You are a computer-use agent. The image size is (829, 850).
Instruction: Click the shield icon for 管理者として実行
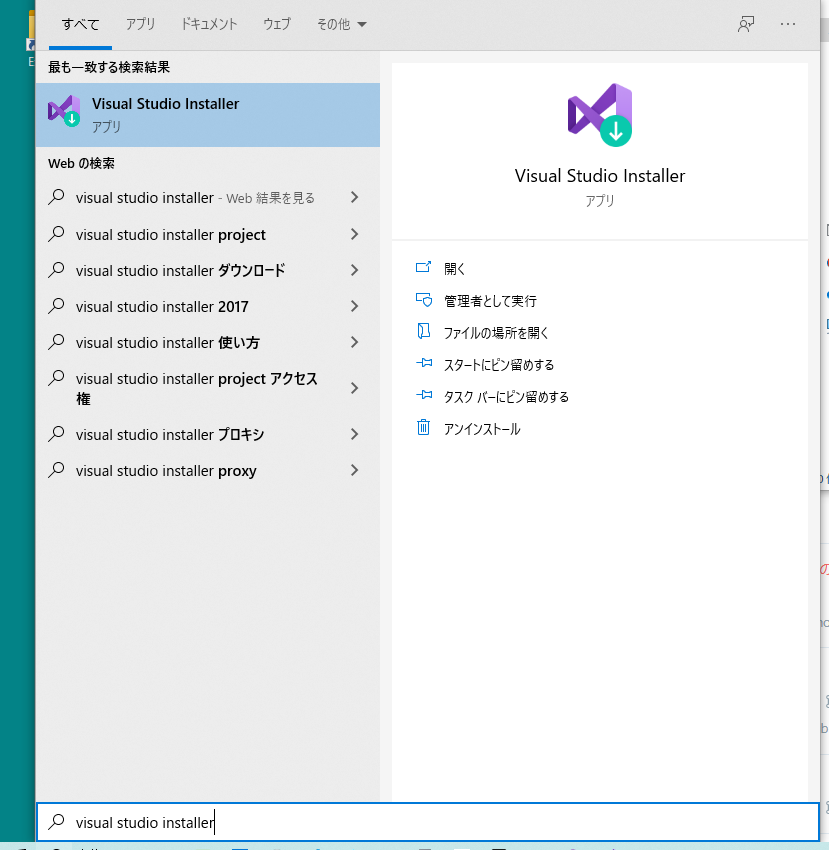[423, 300]
